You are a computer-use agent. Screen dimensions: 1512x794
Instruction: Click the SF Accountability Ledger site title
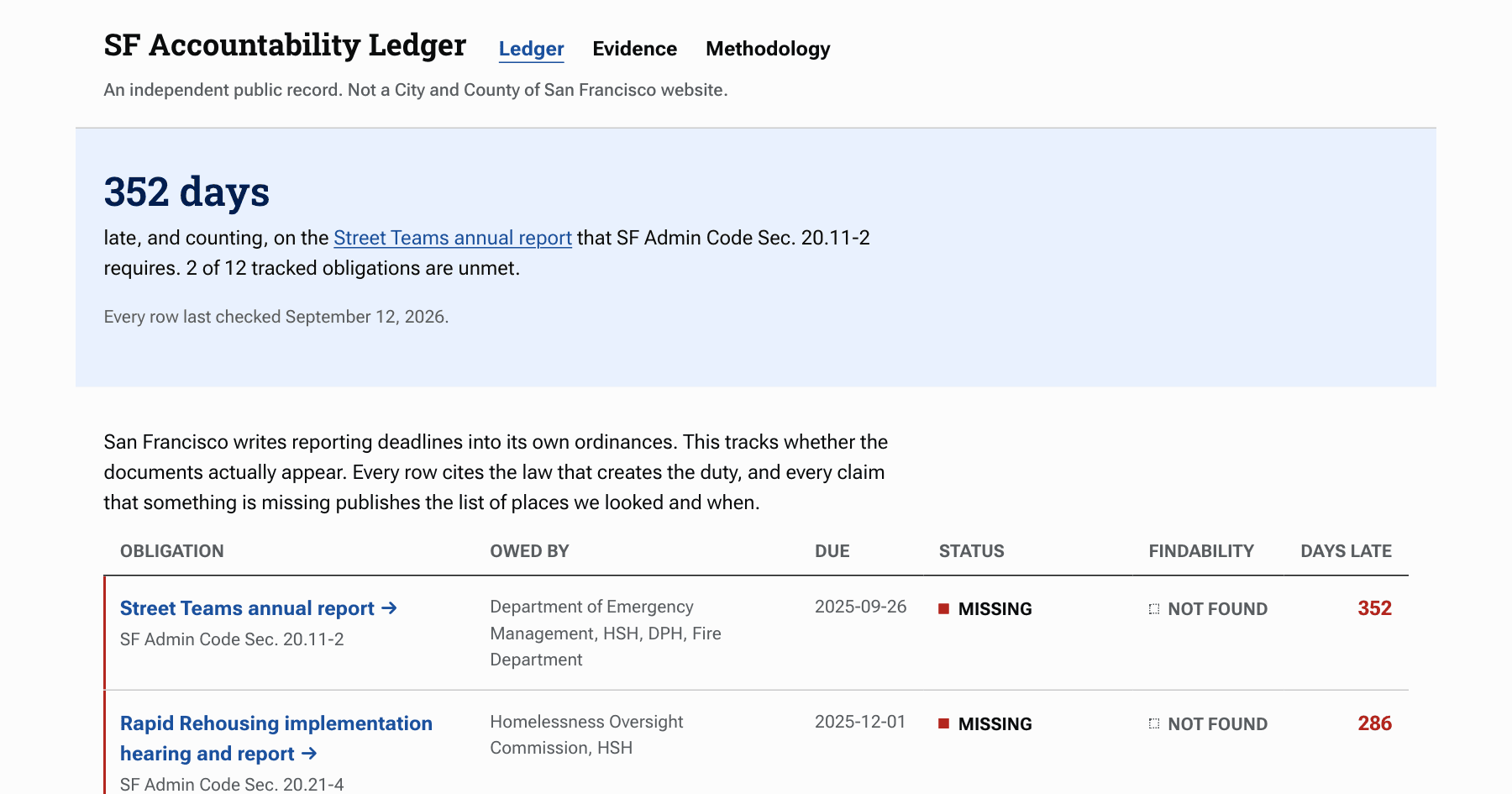pyautogui.click(x=285, y=45)
